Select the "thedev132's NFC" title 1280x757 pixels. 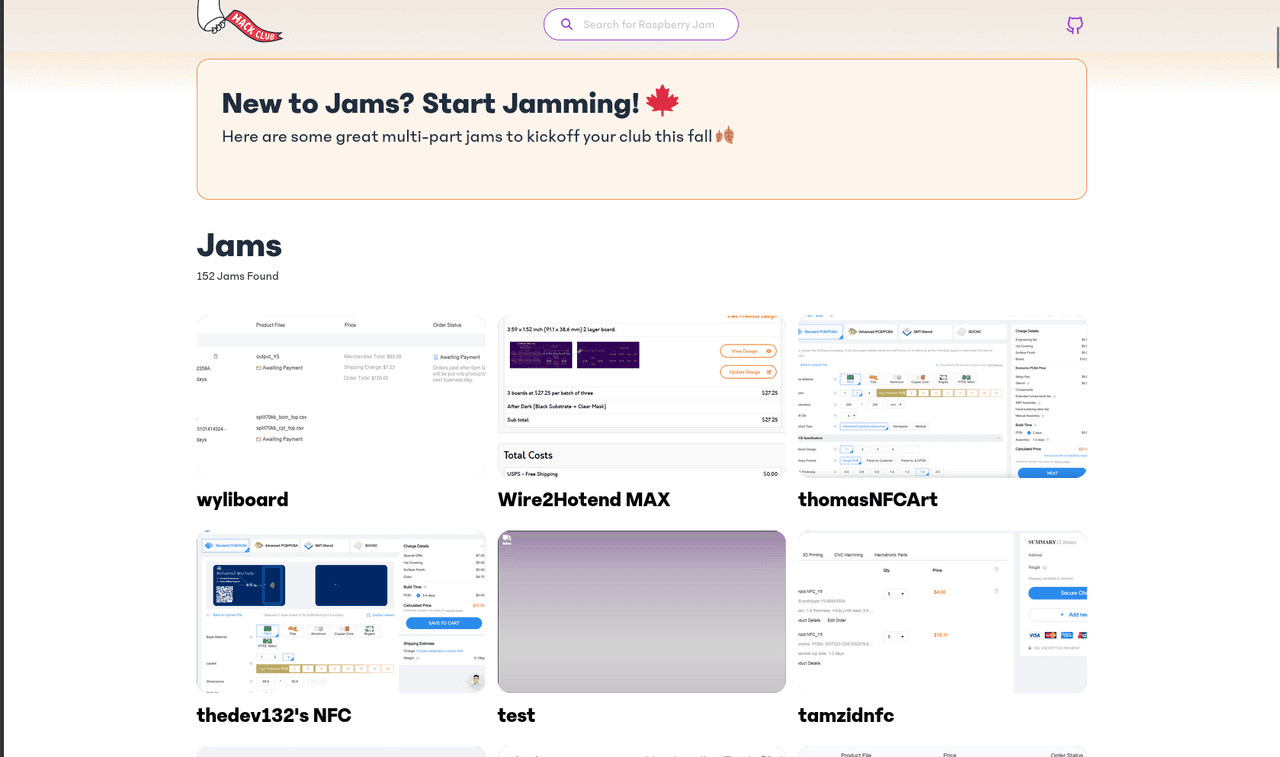point(274,715)
